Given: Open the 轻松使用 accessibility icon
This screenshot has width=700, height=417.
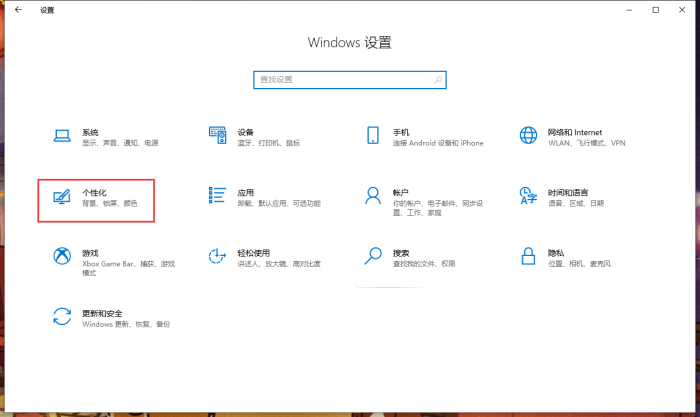Looking at the screenshot, I should 218,257.
